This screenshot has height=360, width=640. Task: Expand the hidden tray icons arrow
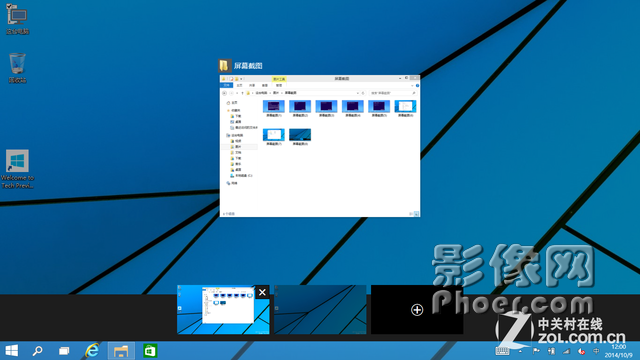520,351
